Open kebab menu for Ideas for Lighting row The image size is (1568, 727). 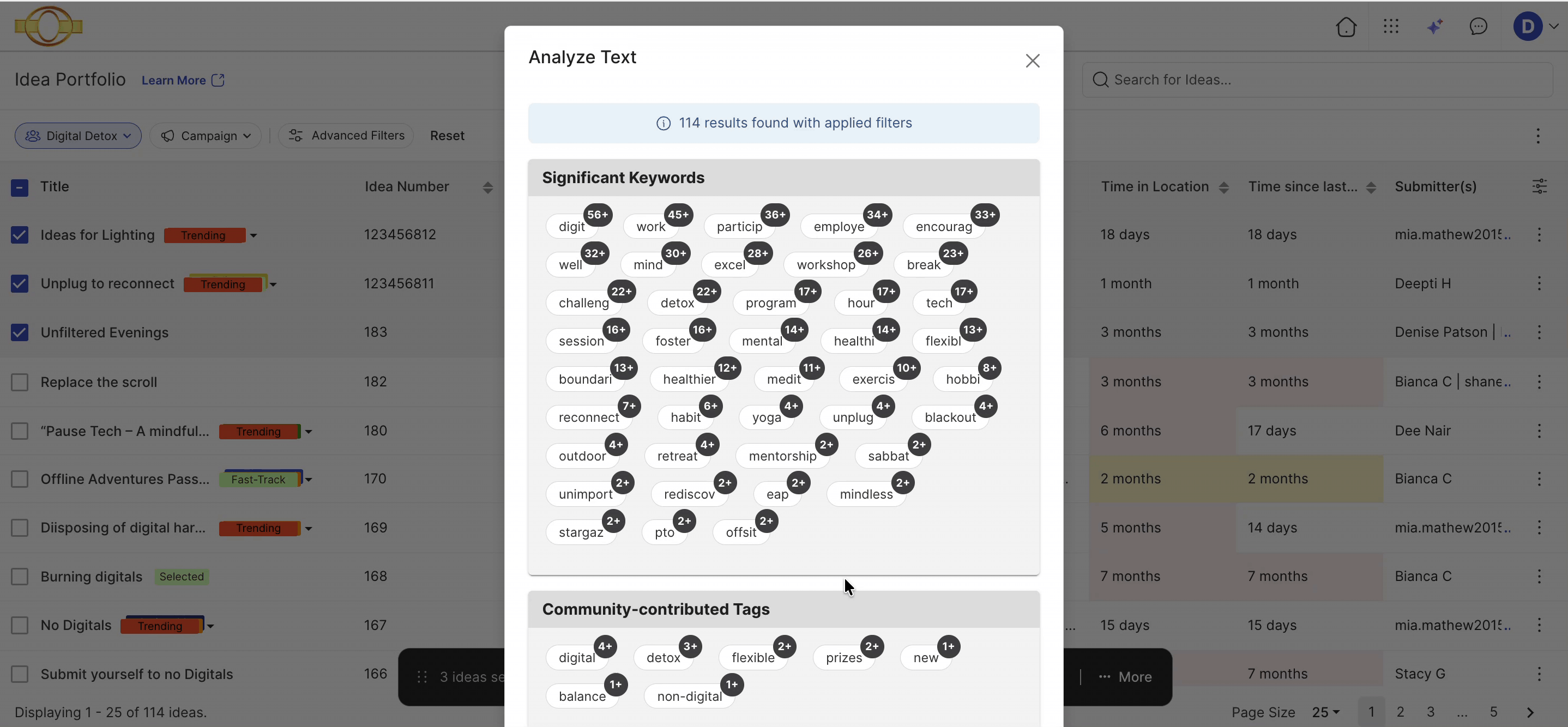1539,235
